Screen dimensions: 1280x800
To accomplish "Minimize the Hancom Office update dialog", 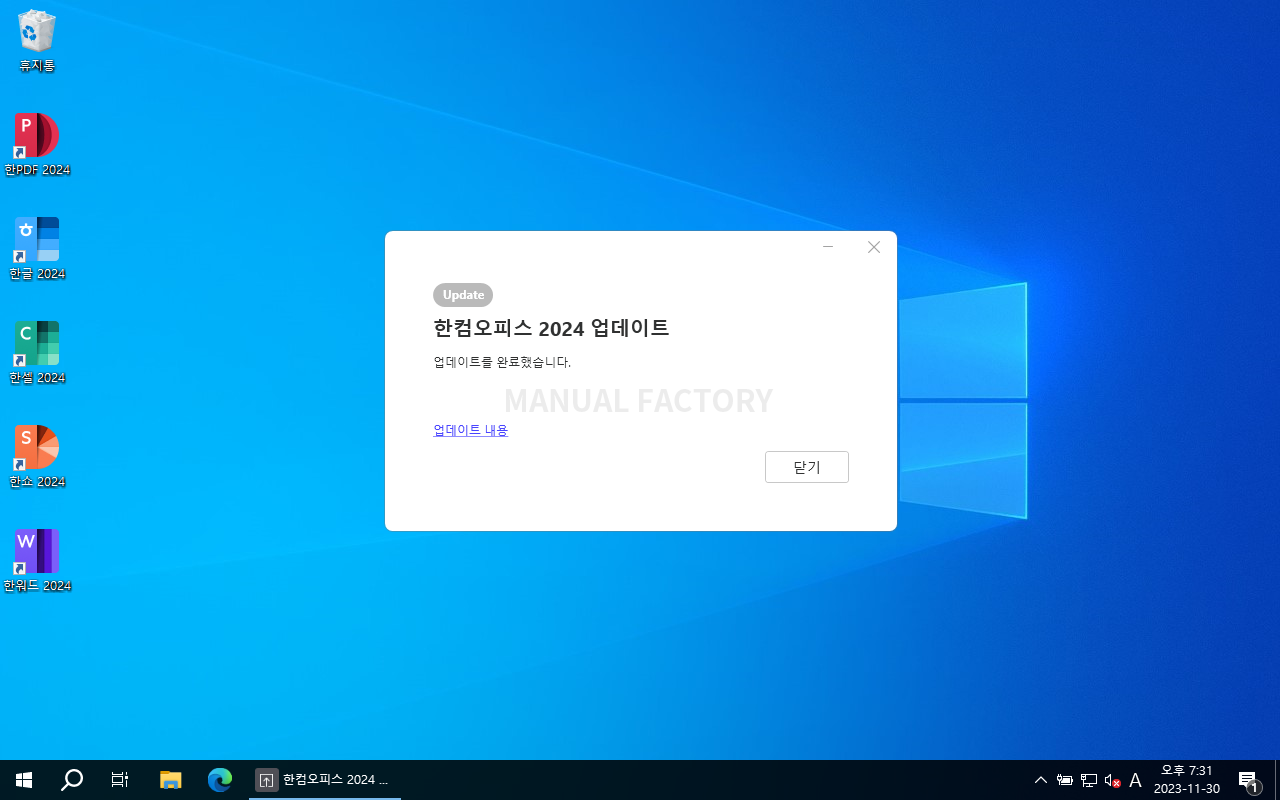I will click(x=828, y=247).
